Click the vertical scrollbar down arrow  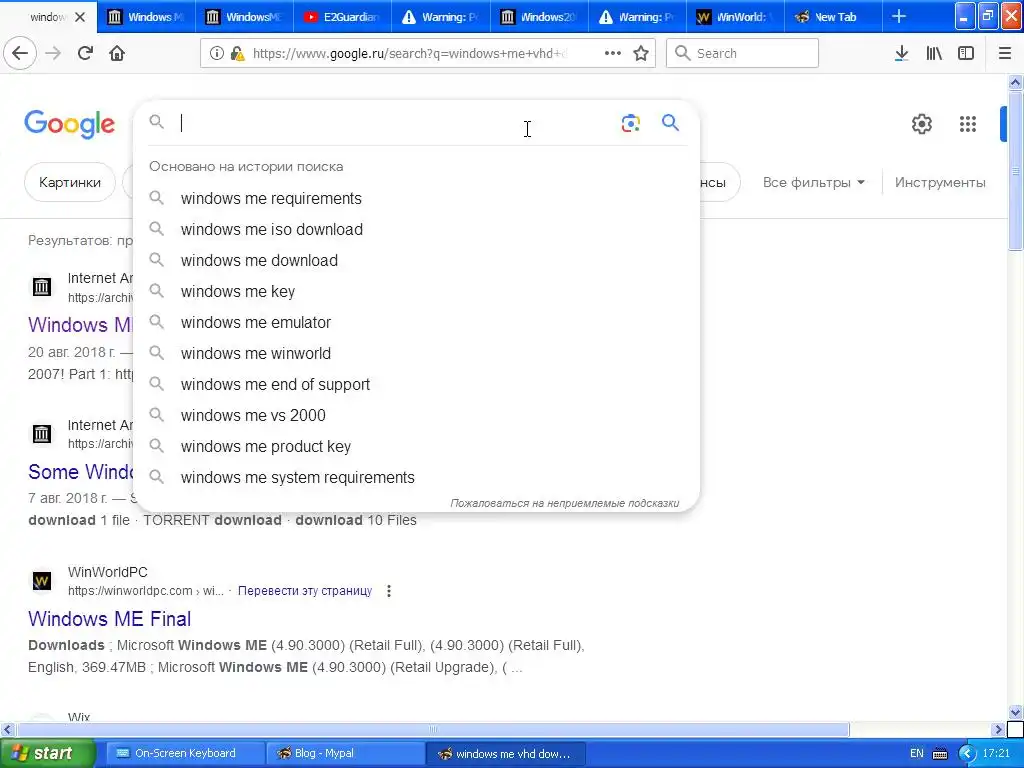[x=1016, y=712]
